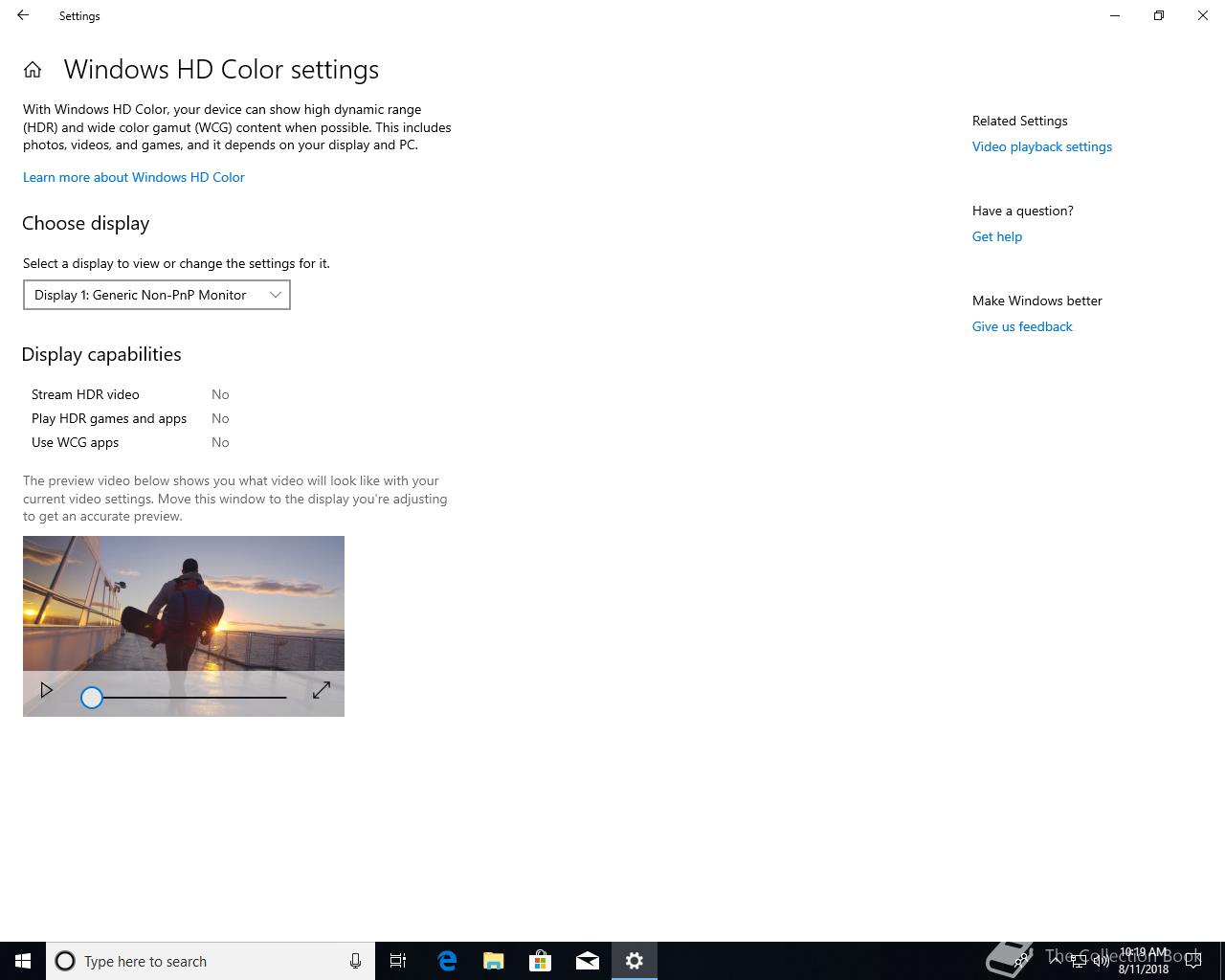The width and height of the screenshot is (1225, 980).
Task: Expand the Display 1 monitor dropdown
Action: (157, 295)
